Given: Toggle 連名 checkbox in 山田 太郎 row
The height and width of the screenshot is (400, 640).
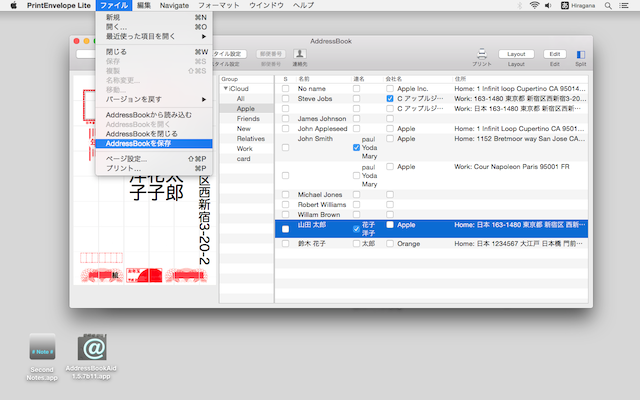Looking at the screenshot, I should 356,229.
